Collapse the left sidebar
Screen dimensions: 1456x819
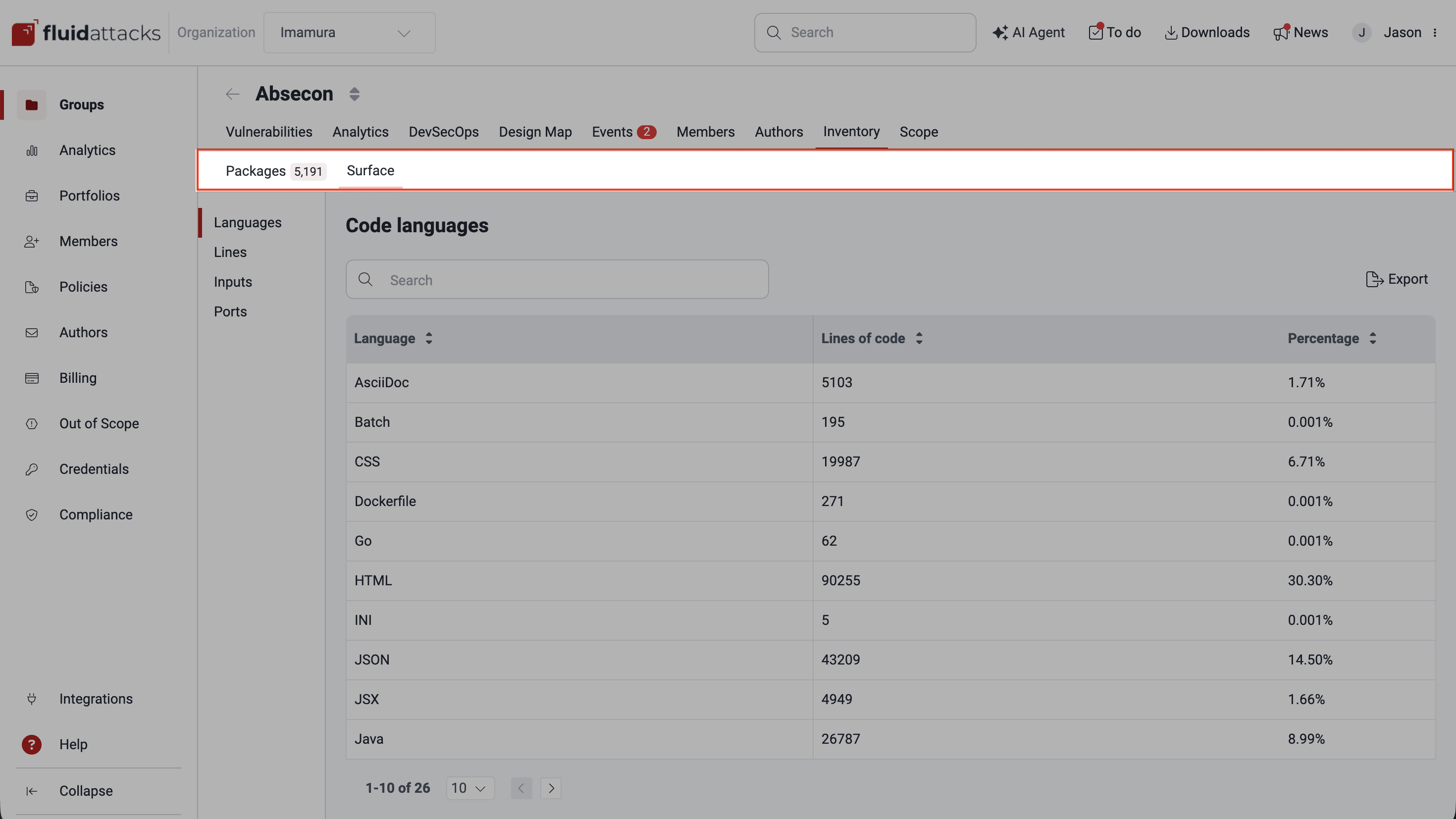(x=85, y=791)
